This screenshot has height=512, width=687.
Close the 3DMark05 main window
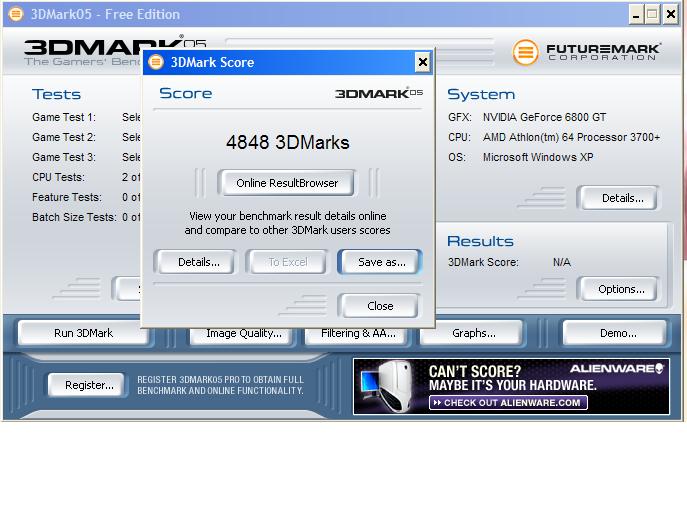(x=670, y=14)
